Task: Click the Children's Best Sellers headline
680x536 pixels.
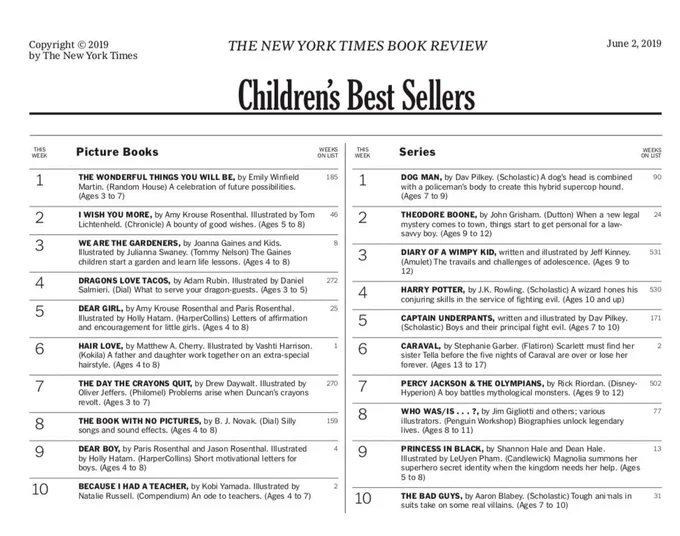Action: pos(356,95)
